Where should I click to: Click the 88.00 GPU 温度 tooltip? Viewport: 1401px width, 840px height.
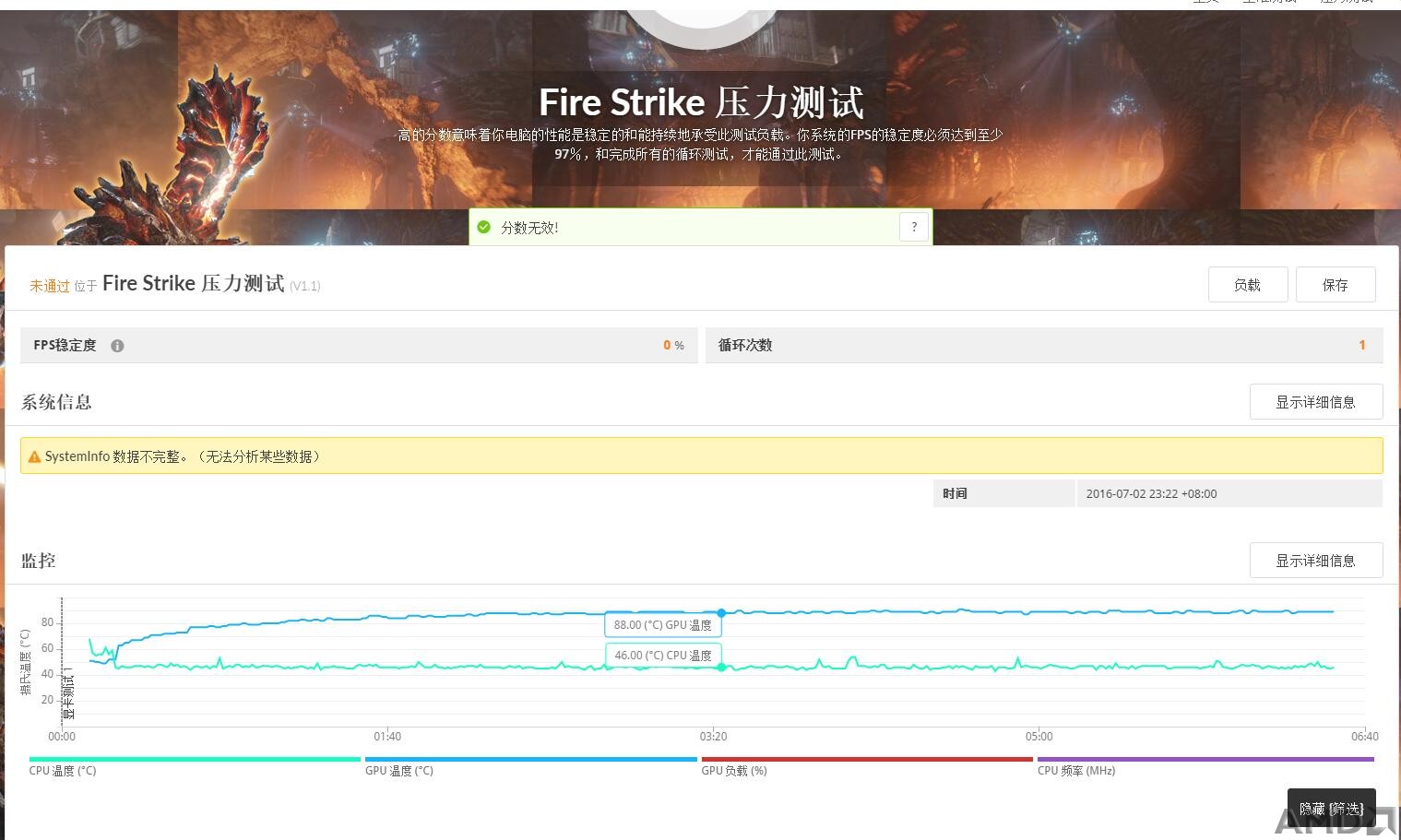click(663, 625)
